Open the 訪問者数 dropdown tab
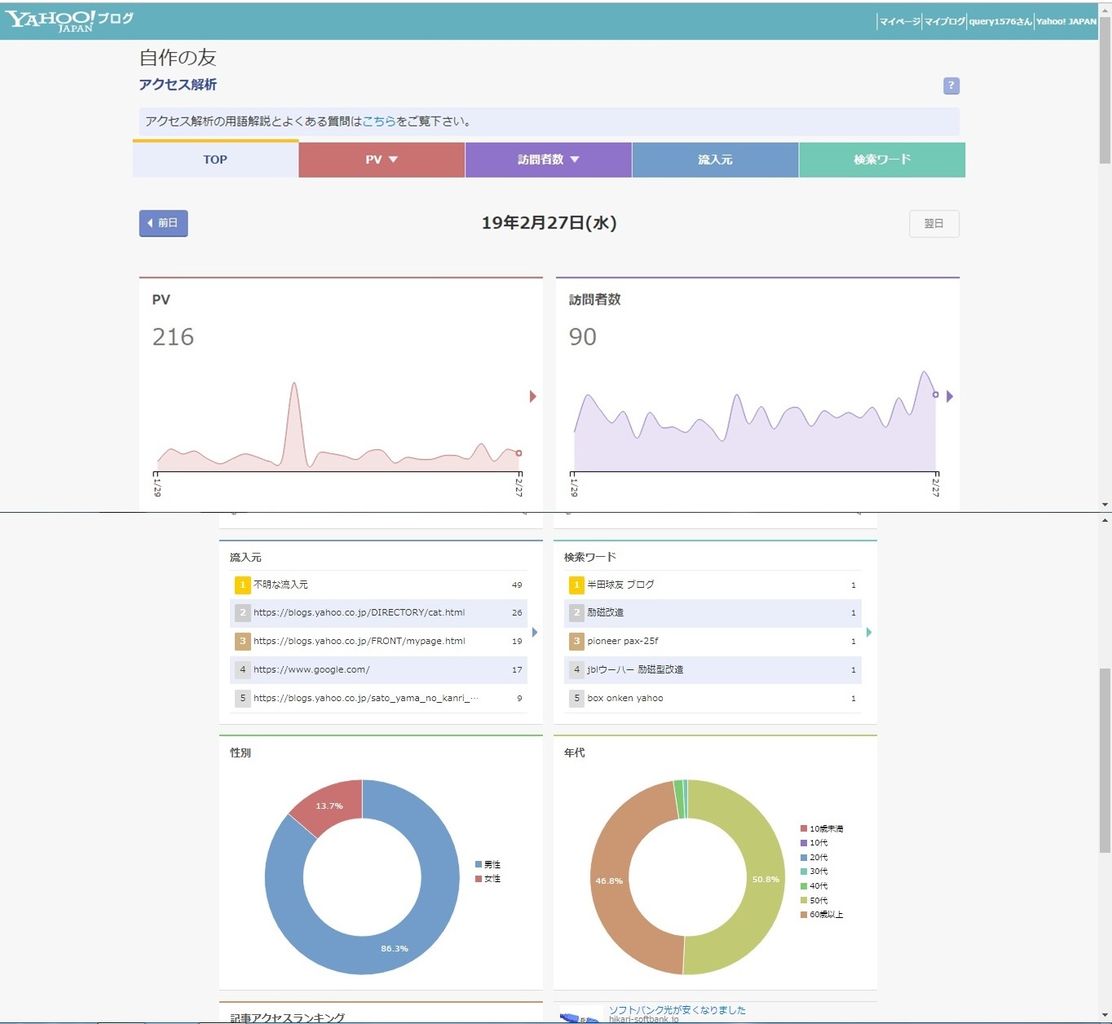This screenshot has width=1112, height=1024. pyautogui.click(x=548, y=160)
